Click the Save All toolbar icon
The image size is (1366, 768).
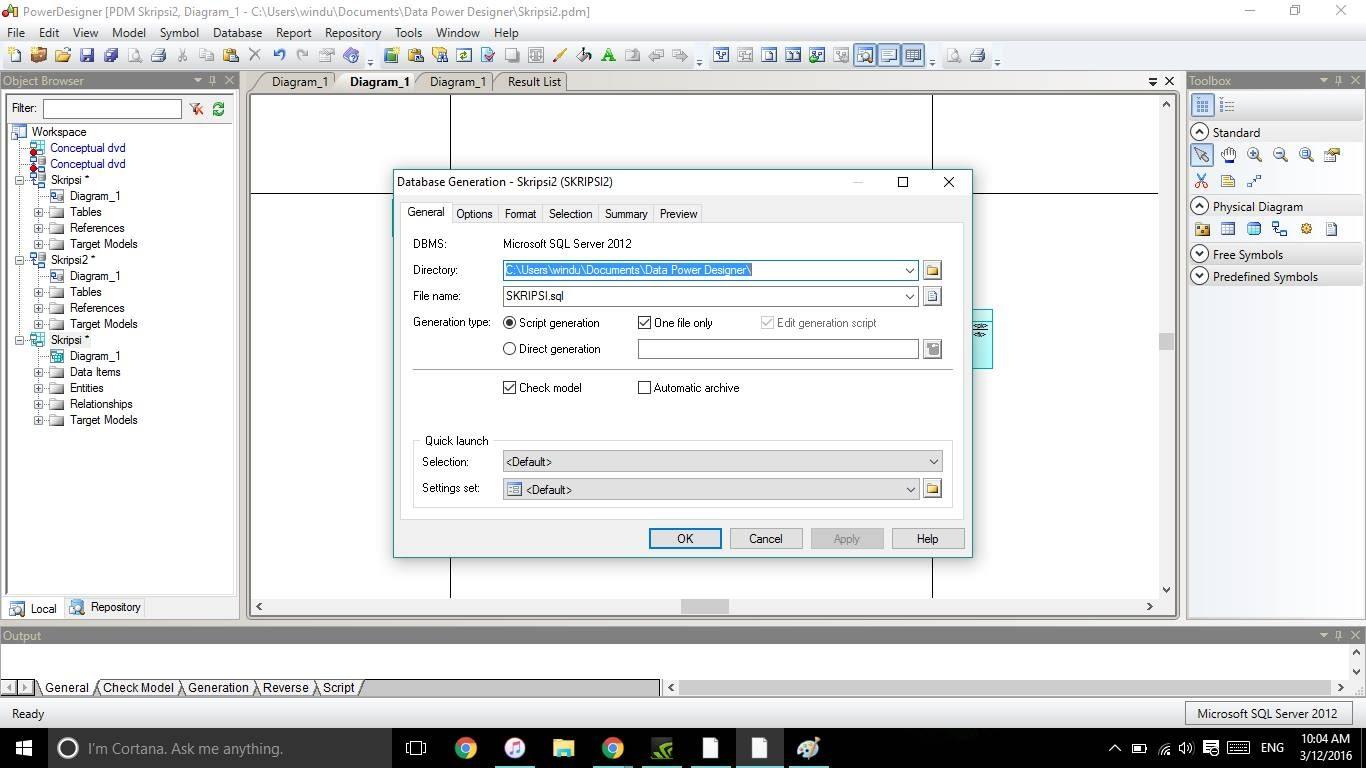tap(111, 56)
